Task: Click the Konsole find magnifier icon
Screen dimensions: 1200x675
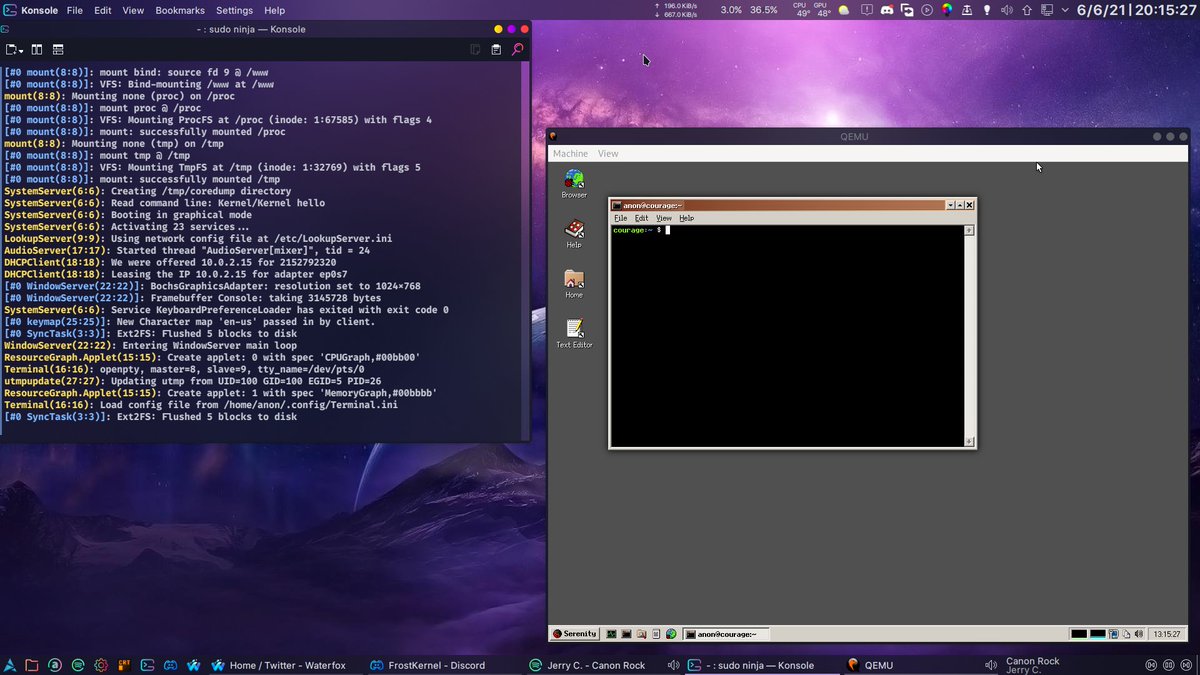Action: [x=517, y=49]
